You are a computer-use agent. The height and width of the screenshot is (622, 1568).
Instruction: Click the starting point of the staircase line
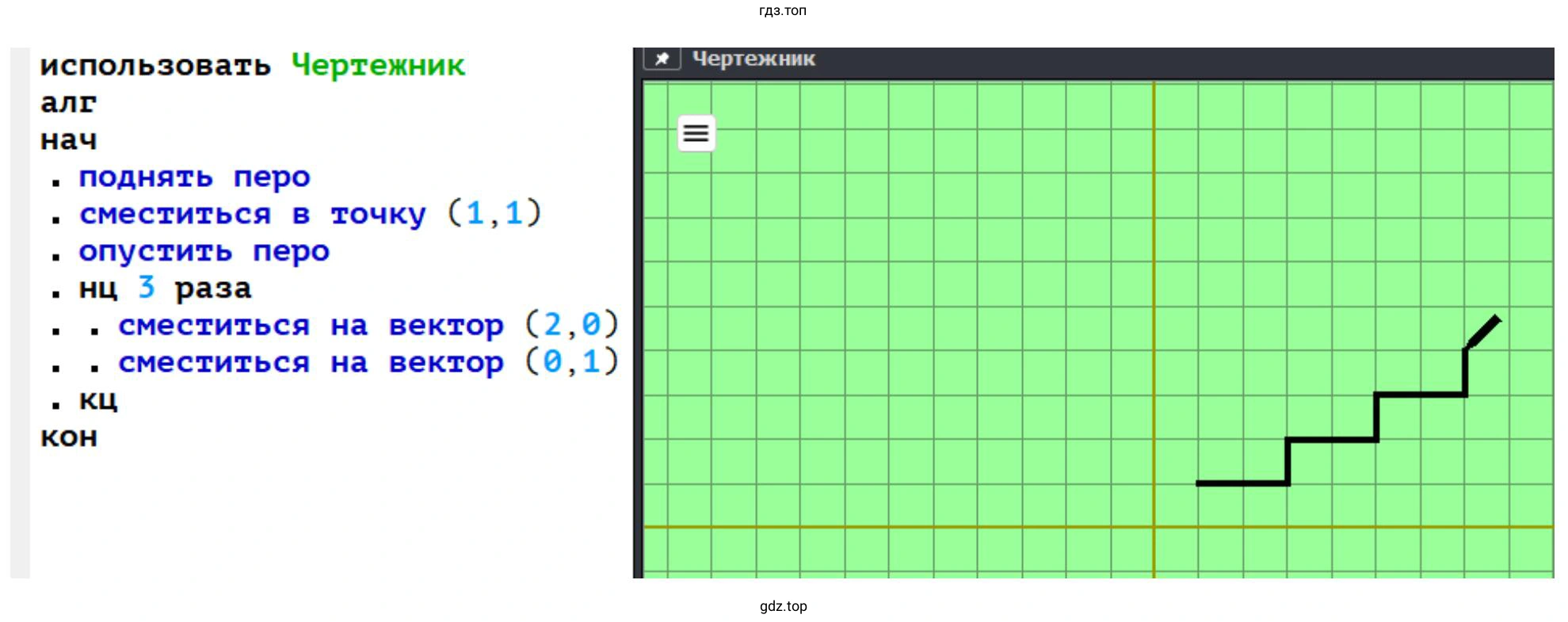pos(1199,483)
